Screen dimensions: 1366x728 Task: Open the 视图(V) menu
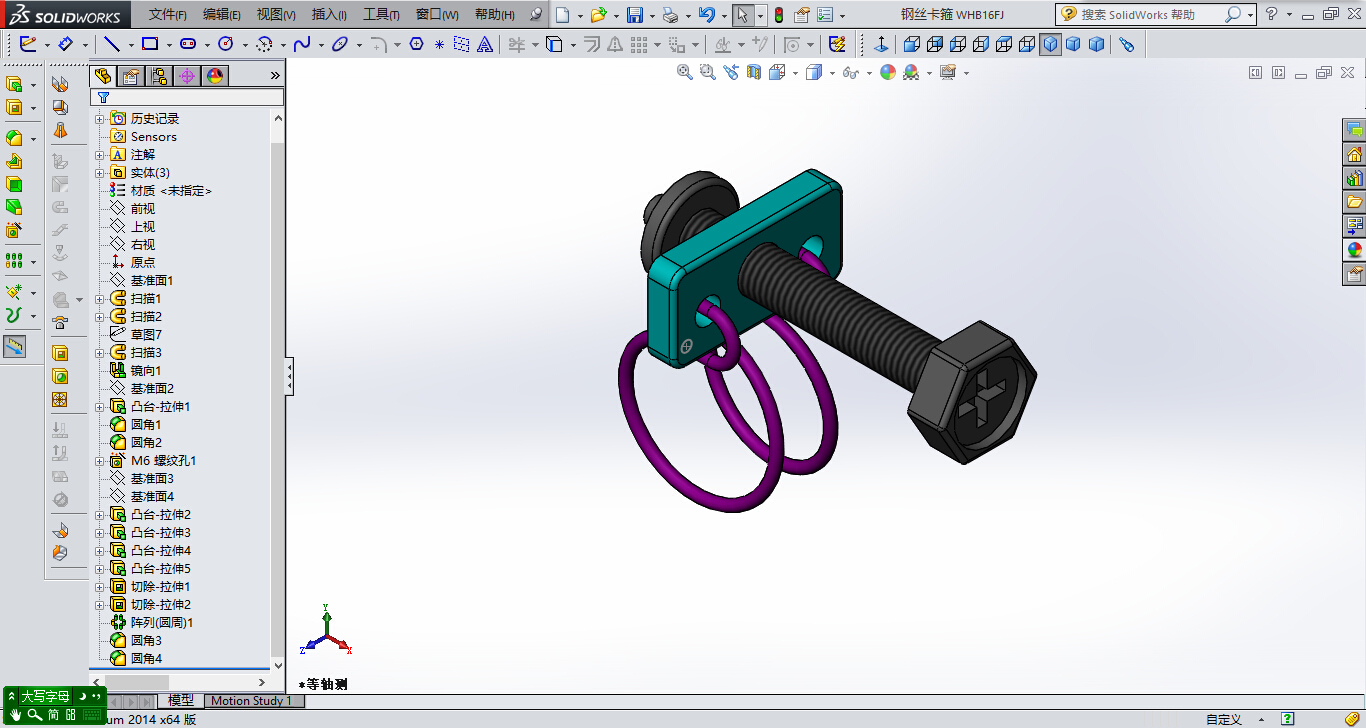tap(276, 15)
